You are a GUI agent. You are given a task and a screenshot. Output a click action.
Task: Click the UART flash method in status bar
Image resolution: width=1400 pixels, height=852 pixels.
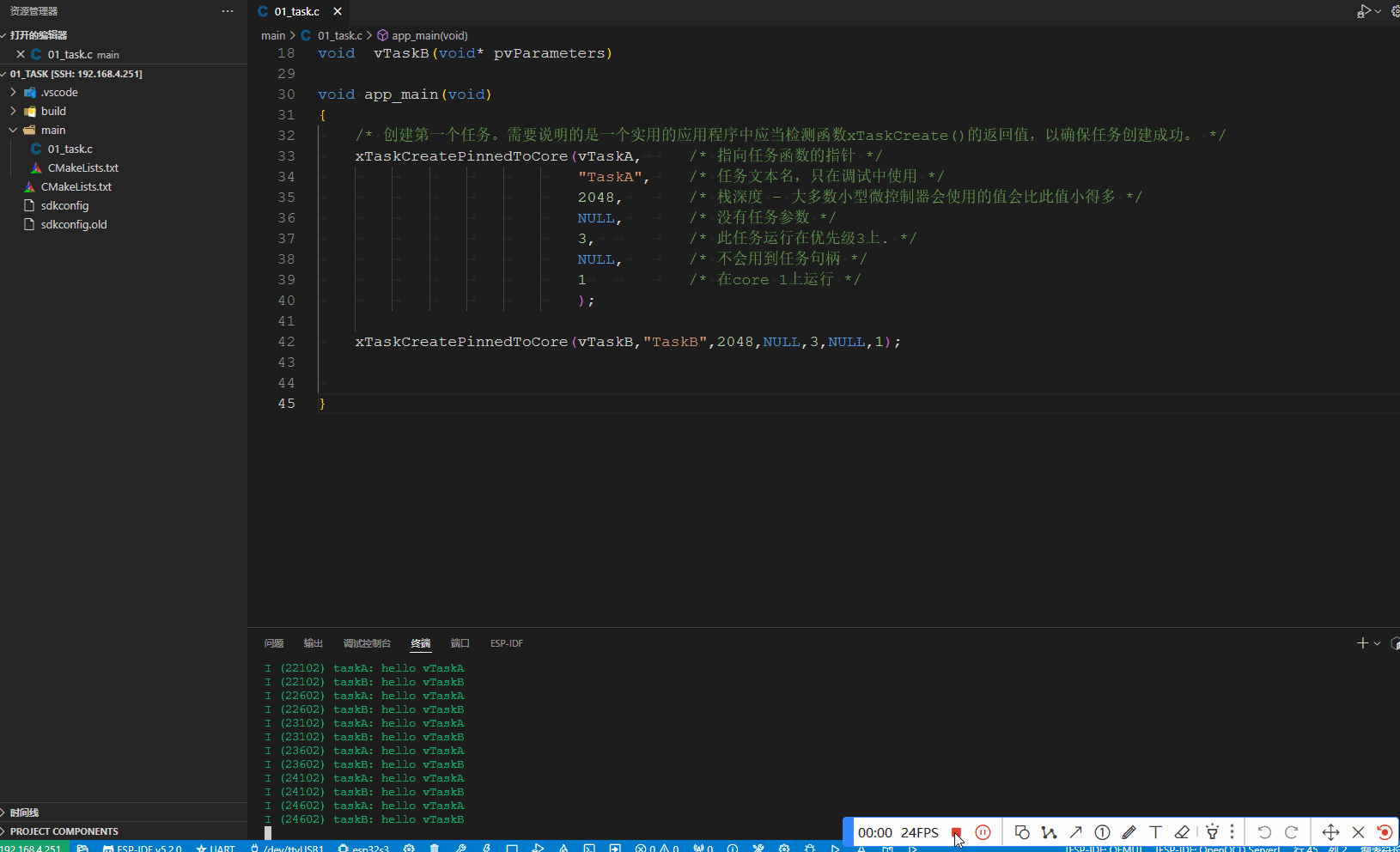coord(216,848)
